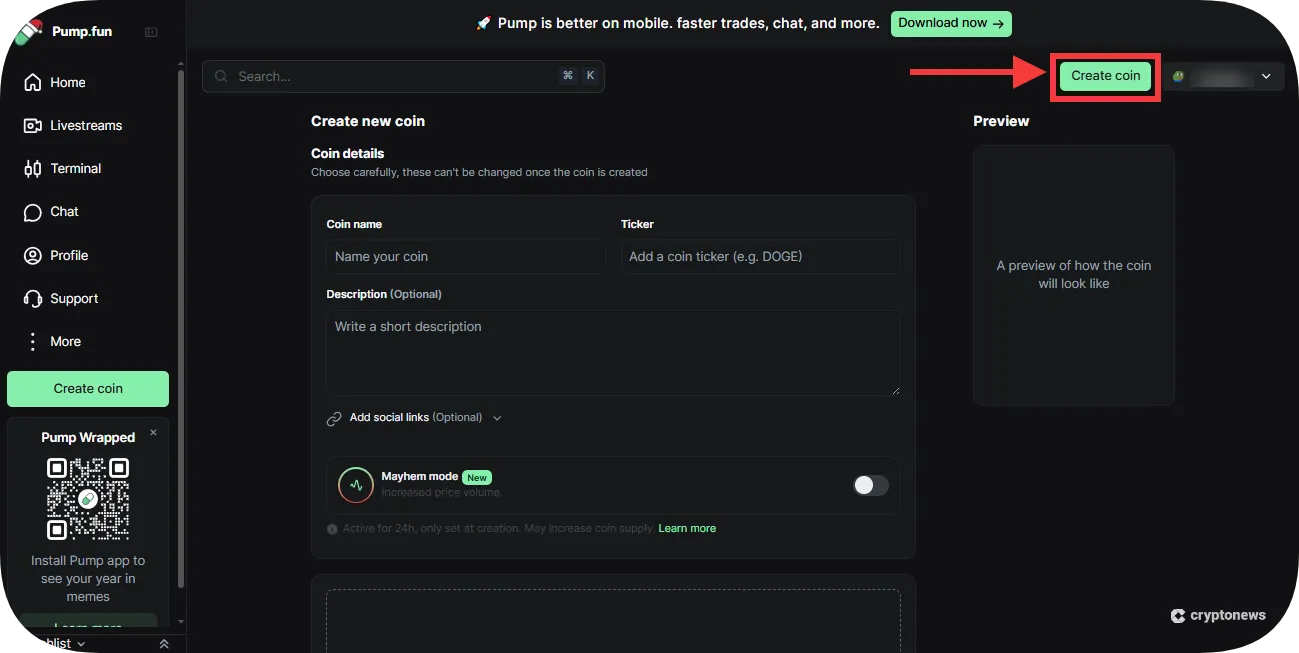This screenshot has width=1299, height=653.
Task: Click the Pump.fun pill logo
Action: pos(29,31)
